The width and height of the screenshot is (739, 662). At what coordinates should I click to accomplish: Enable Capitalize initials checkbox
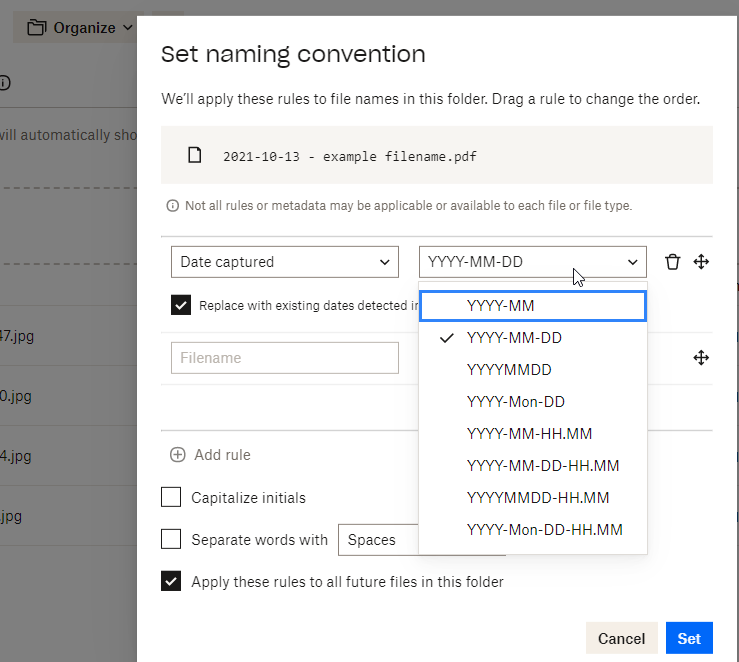172,498
